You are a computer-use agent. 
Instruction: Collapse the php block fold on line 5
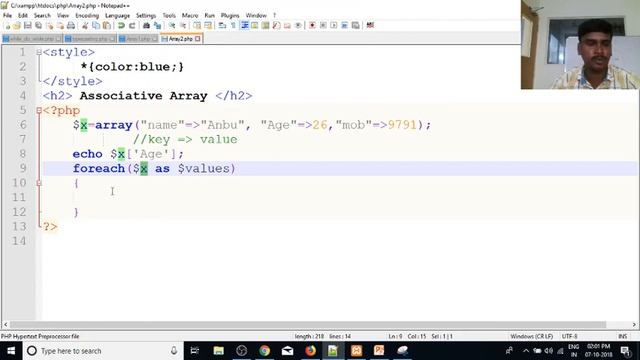click(x=39, y=110)
